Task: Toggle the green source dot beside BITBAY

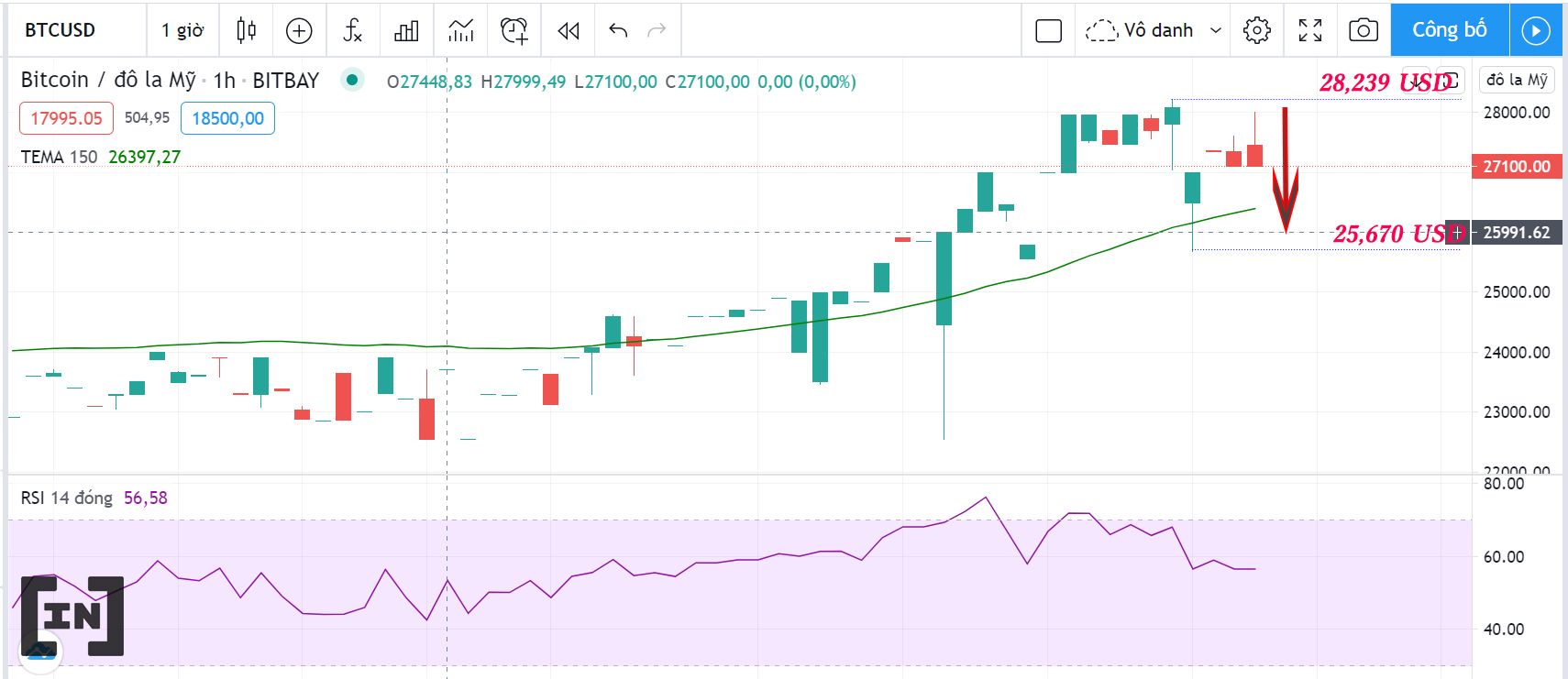Action: (x=351, y=81)
